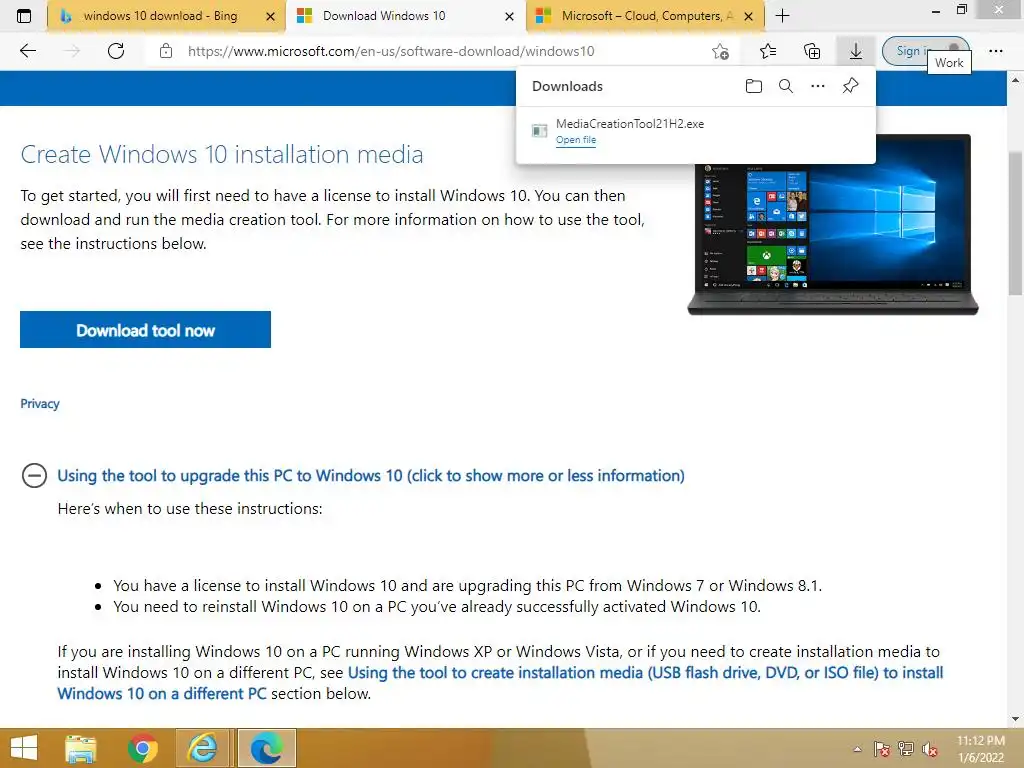Launch Internet Explorer from taskbar
1024x768 pixels.
tap(203, 748)
